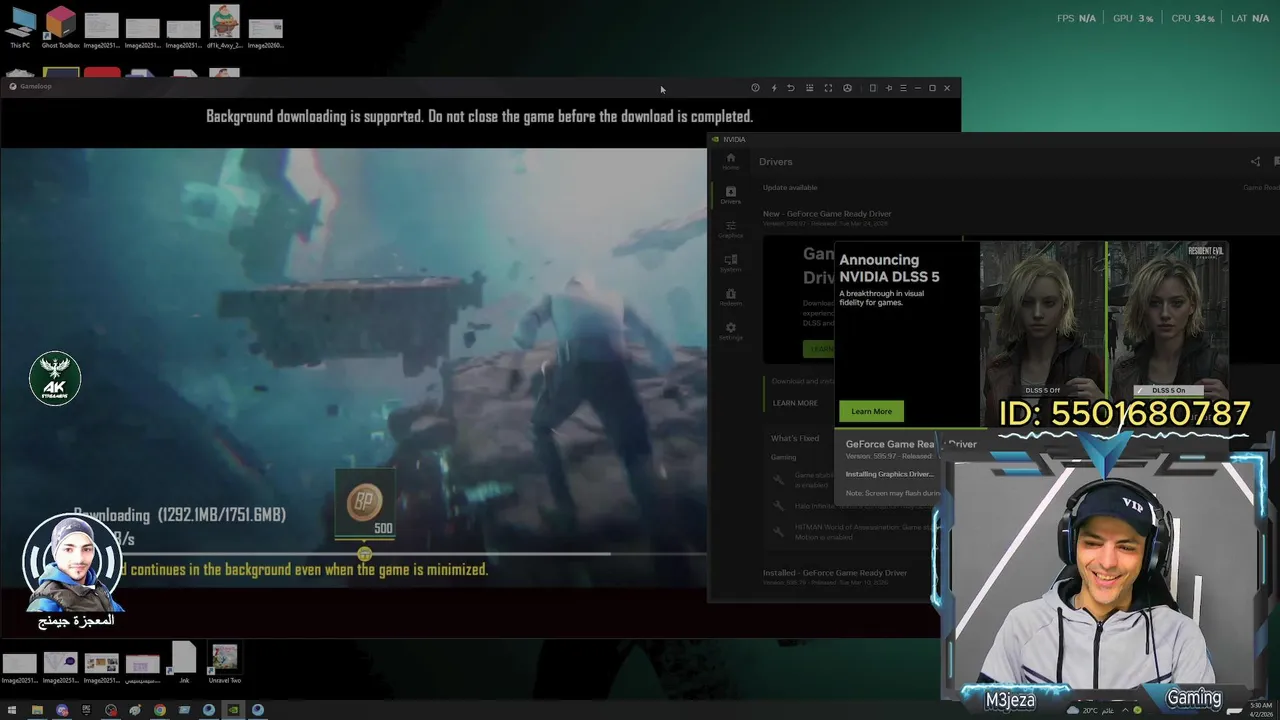Open Epic Games launcher from taskbar
This screenshot has height=720, width=1280.
point(86,710)
